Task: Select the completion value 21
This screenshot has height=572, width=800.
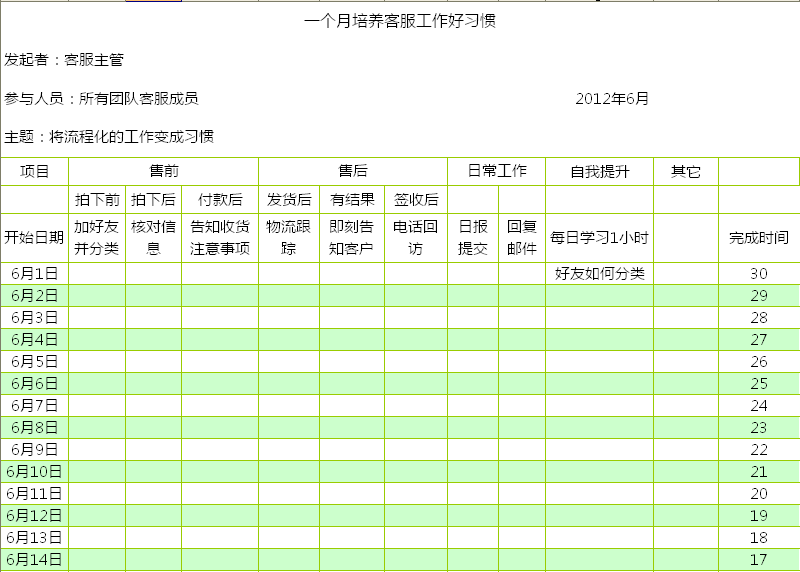Action: click(759, 471)
